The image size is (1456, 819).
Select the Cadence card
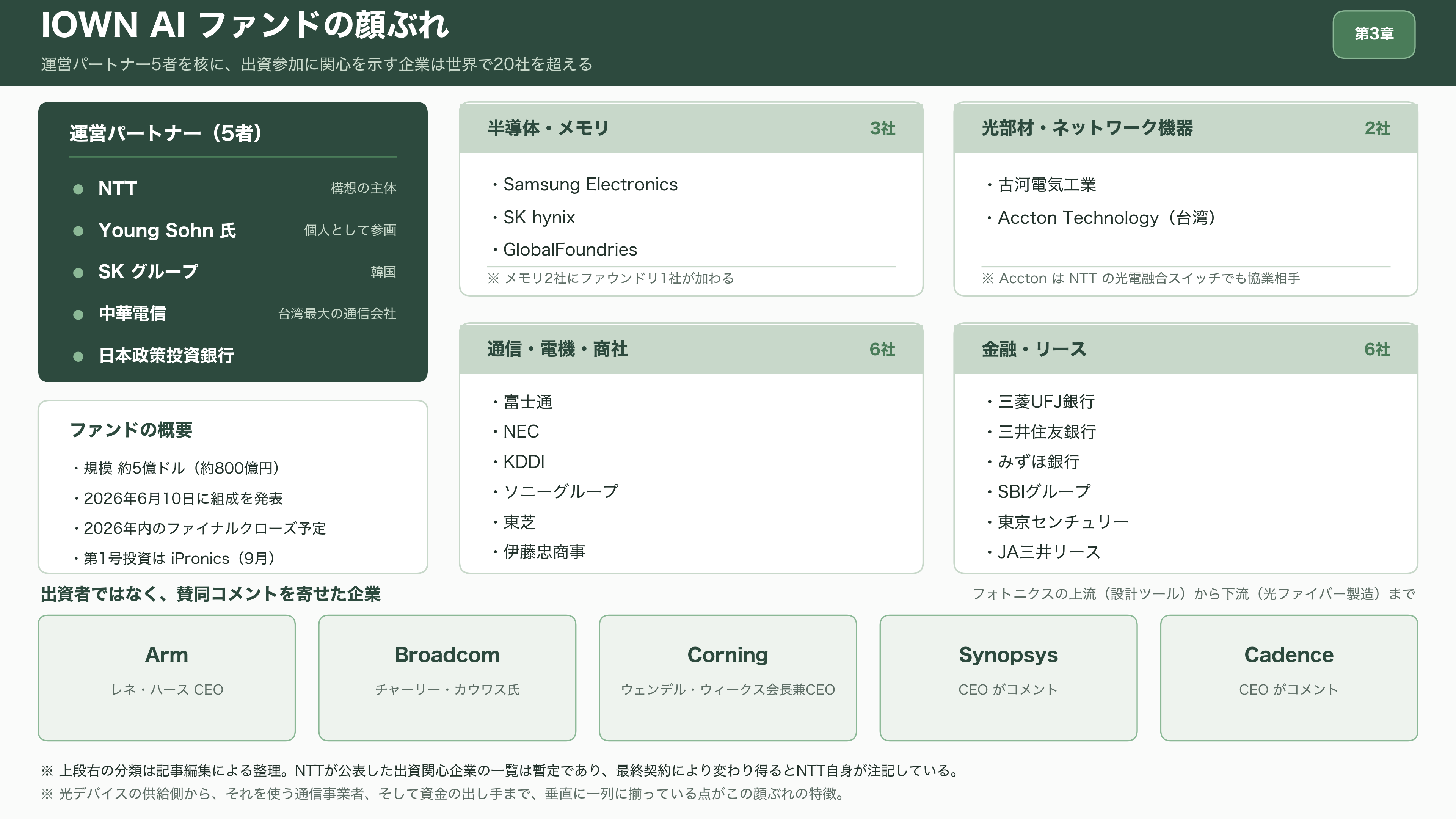pos(1289,678)
